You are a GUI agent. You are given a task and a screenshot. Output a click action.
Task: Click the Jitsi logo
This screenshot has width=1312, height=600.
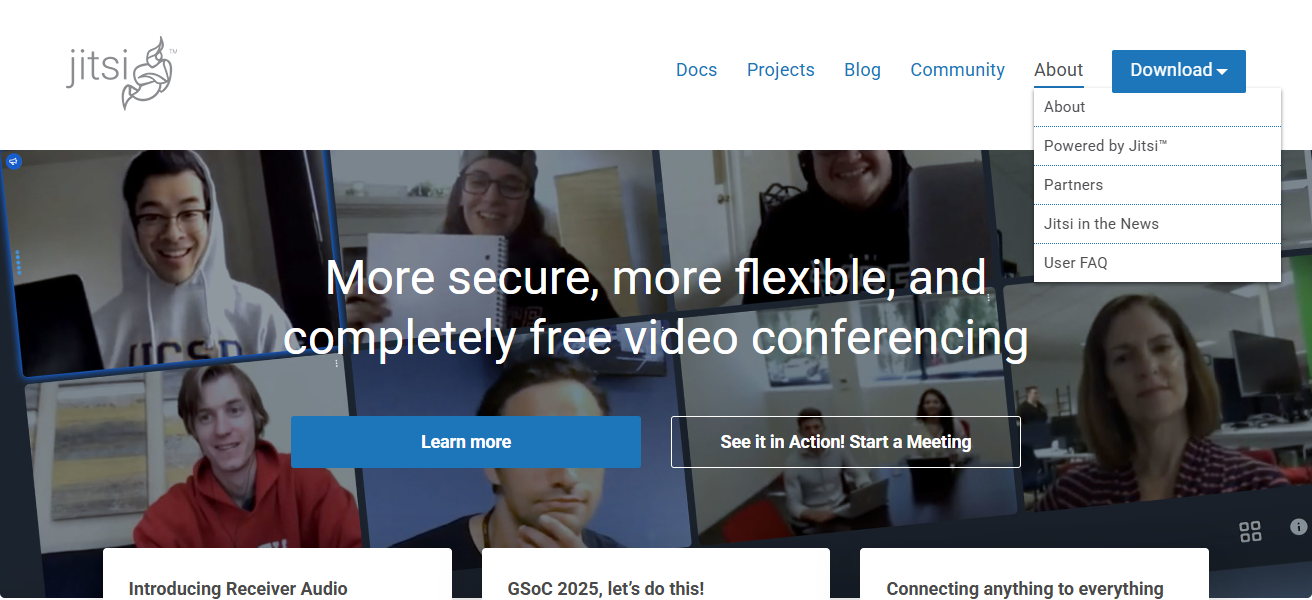122,73
